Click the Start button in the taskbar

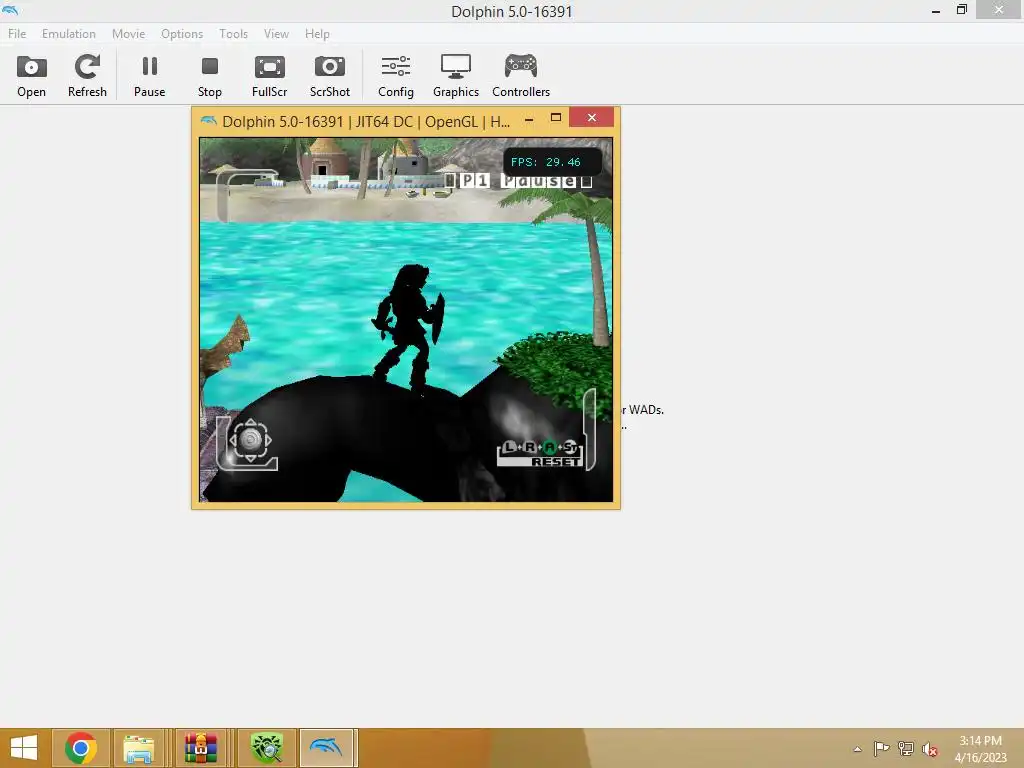(24, 748)
